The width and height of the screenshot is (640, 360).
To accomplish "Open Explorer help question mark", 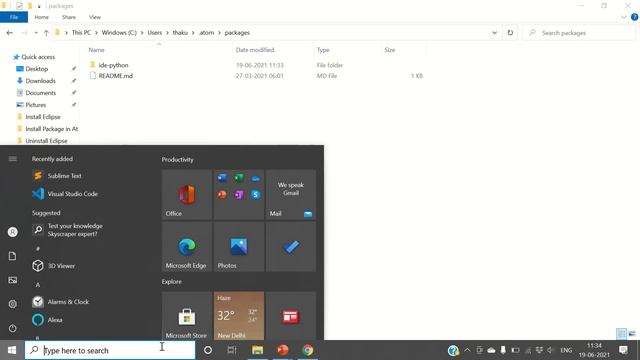I will coord(634,17).
